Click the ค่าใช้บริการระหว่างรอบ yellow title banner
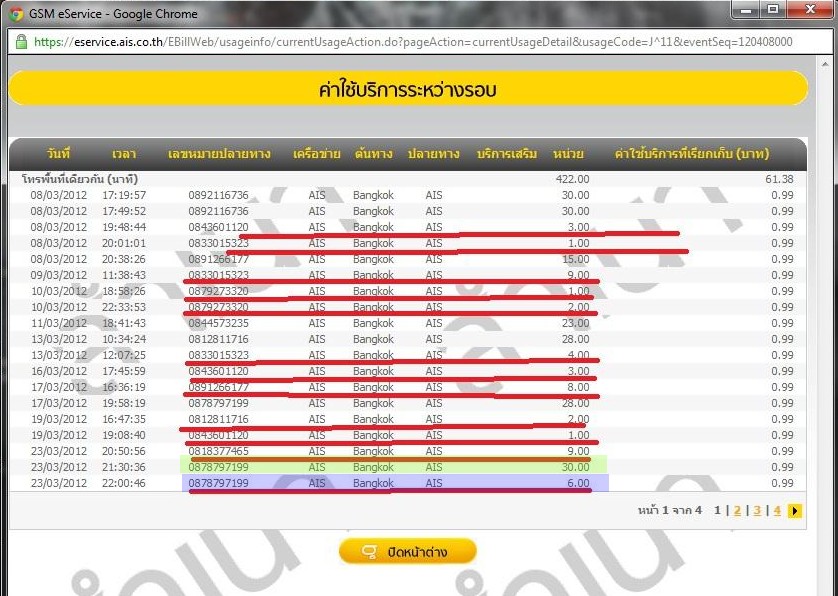 tap(408, 89)
